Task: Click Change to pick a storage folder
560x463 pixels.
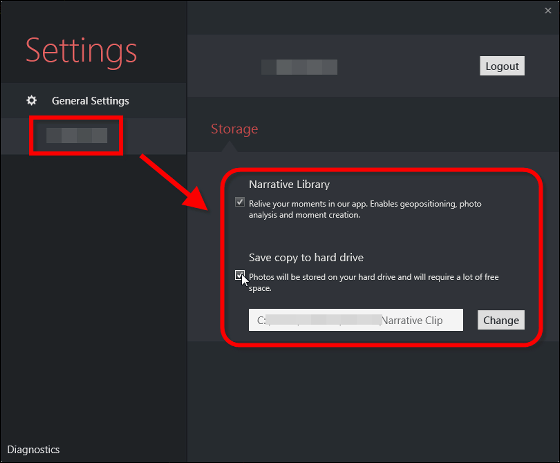Action: 501,320
